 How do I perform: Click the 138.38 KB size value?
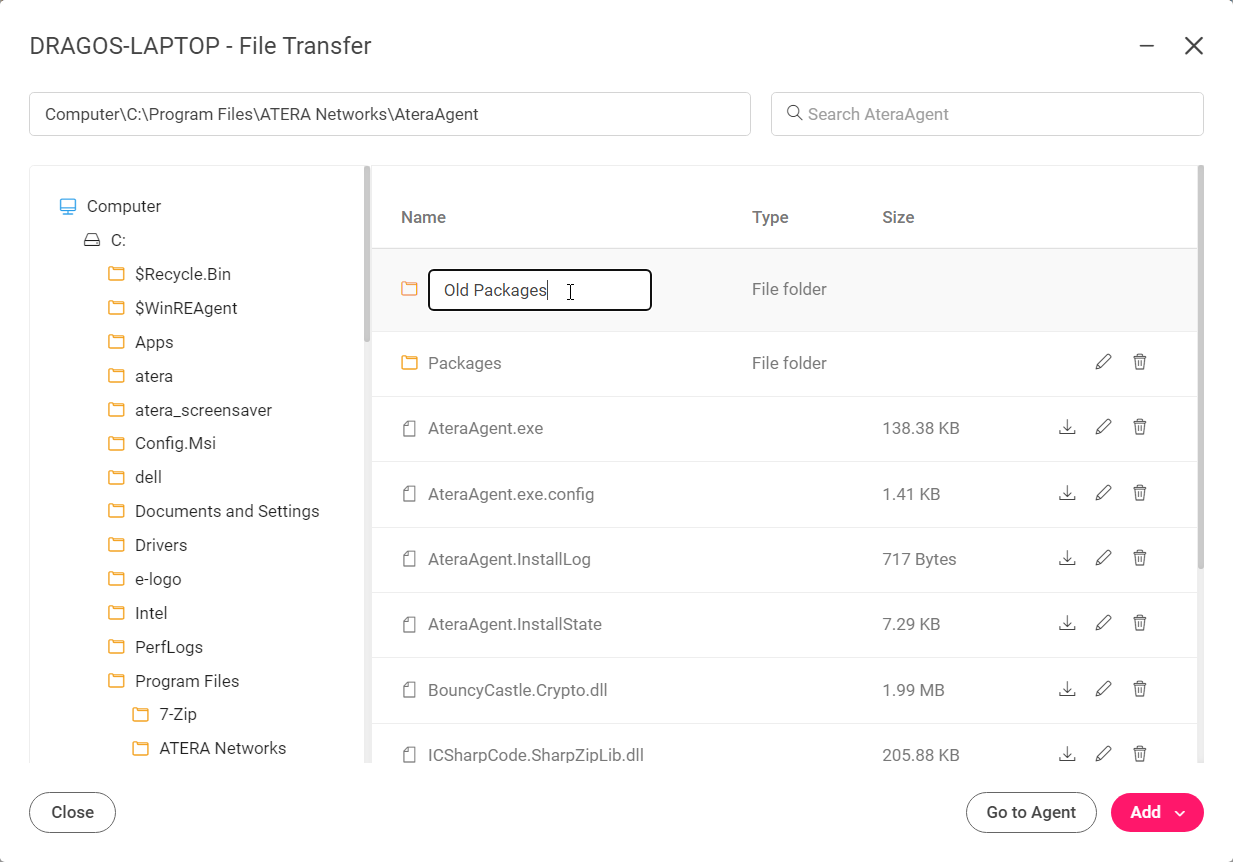921,428
